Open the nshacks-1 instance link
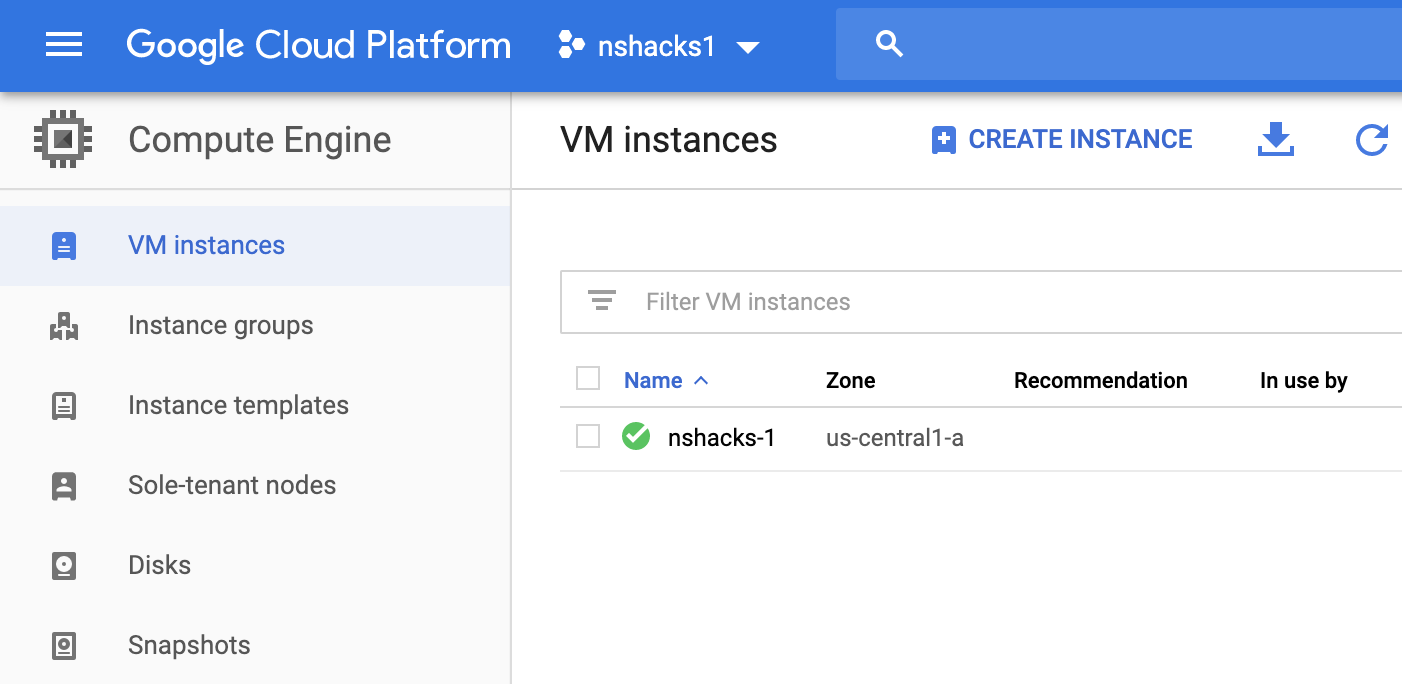Viewport: 1402px width, 684px height. (721, 438)
